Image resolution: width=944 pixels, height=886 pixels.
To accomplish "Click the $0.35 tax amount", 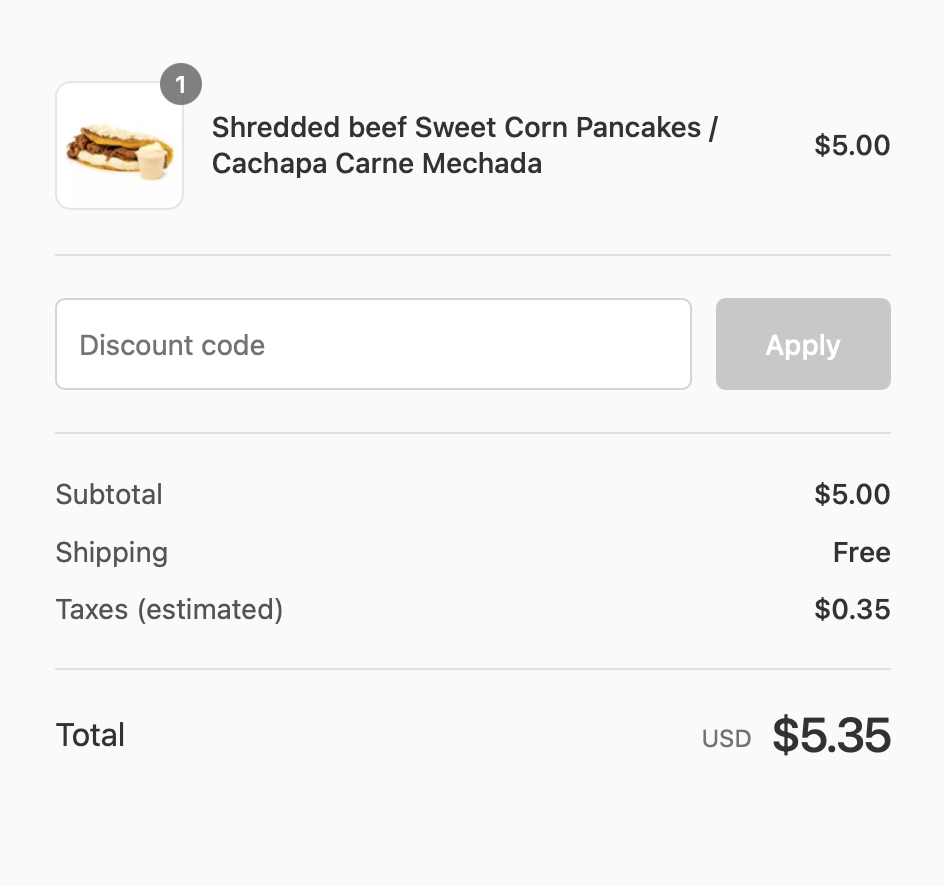I will point(852,610).
